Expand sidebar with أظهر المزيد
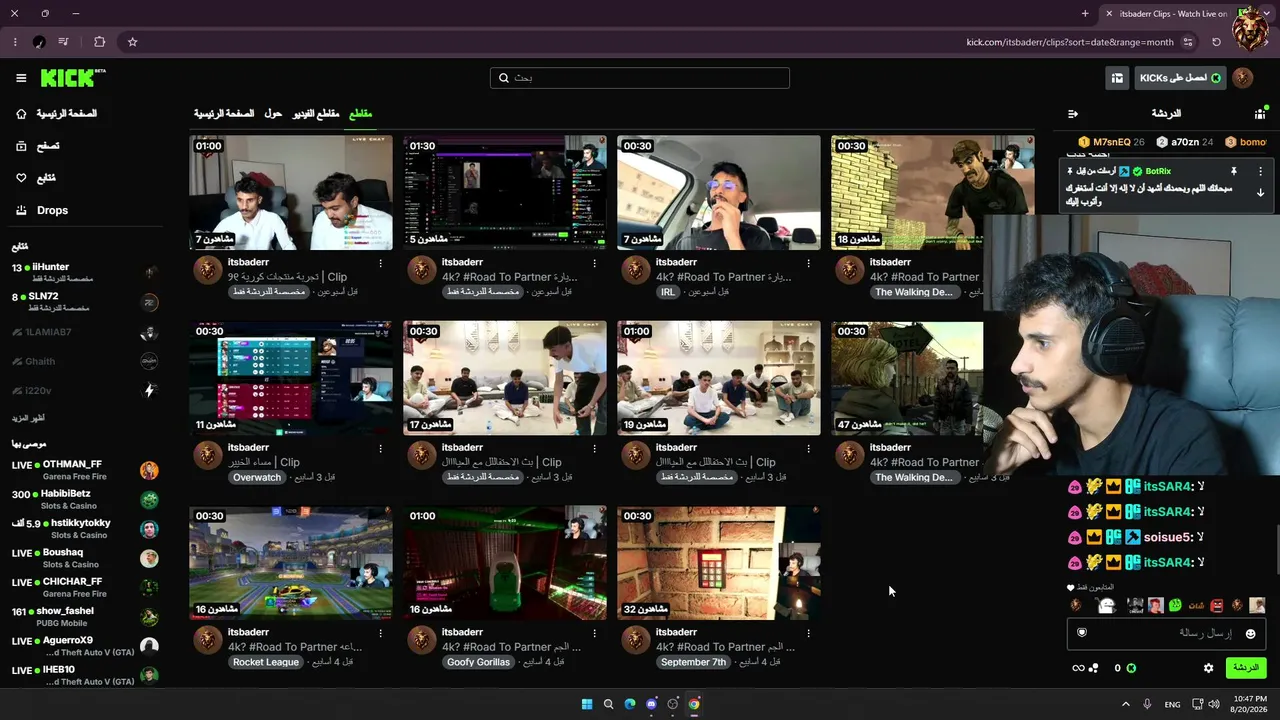The image size is (1280, 720). pos(29,418)
